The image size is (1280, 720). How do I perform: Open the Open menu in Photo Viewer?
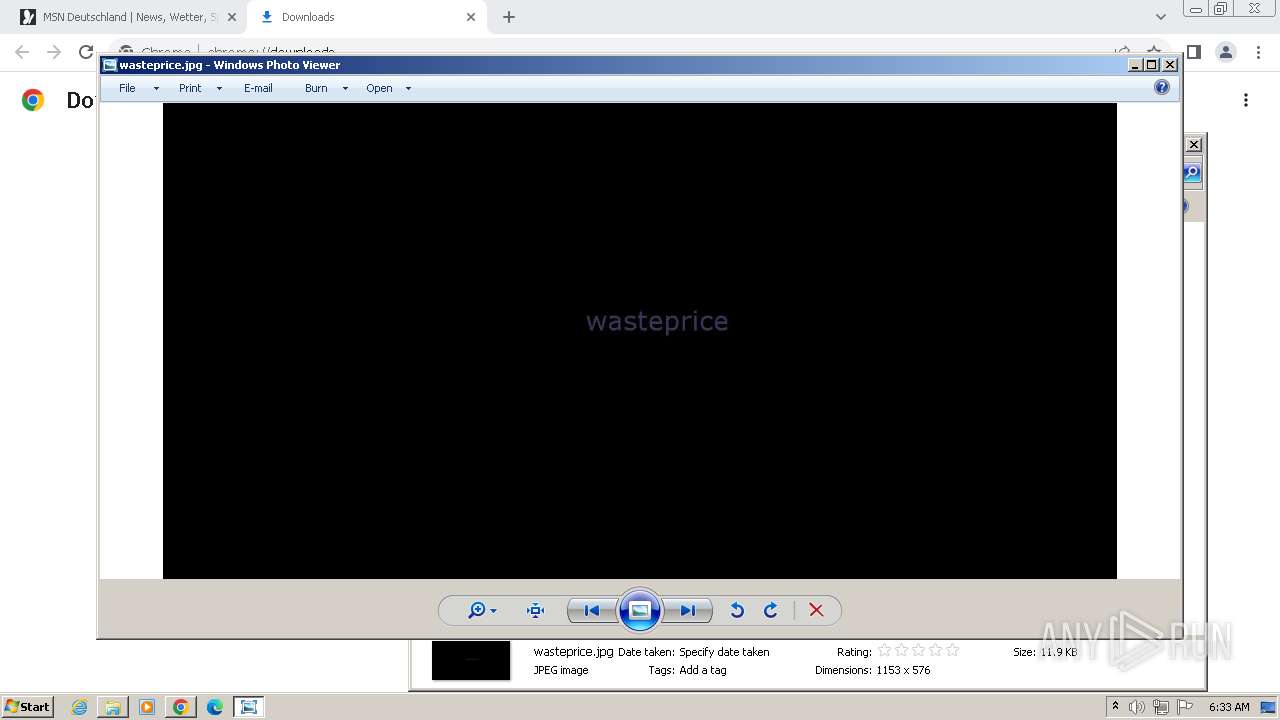[379, 88]
